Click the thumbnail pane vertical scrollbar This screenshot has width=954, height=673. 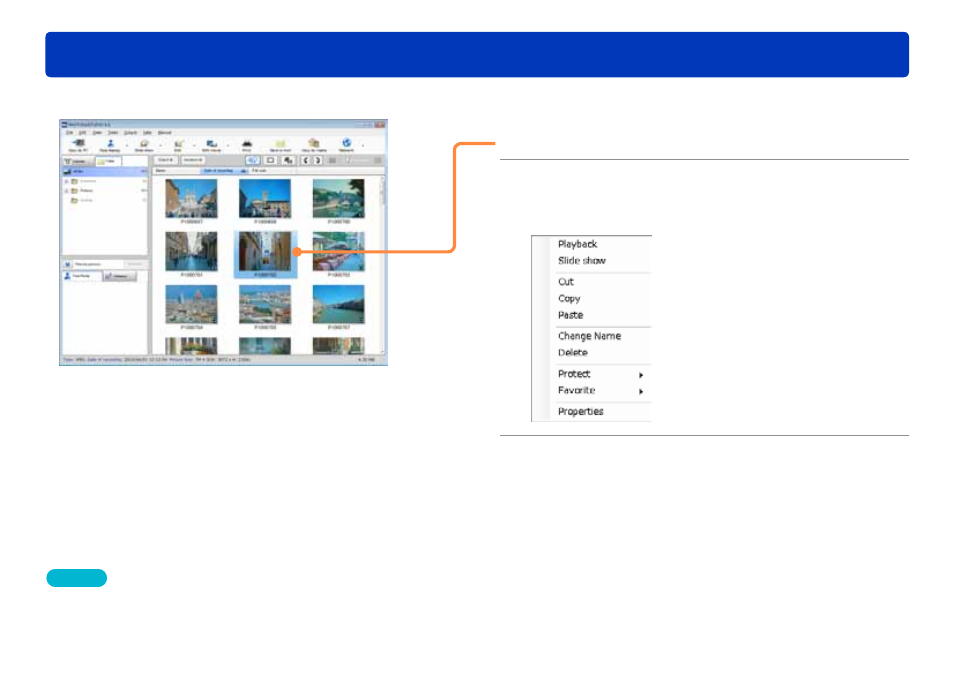click(x=383, y=265)
